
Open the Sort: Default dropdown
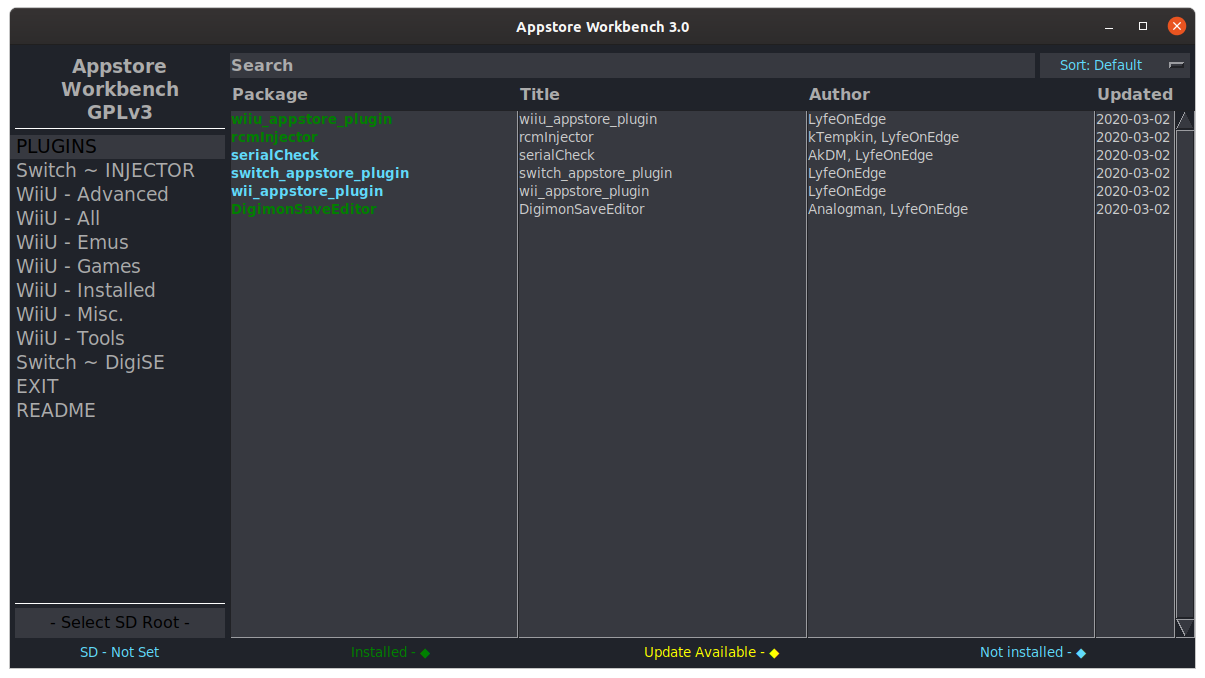point(1115,65)
